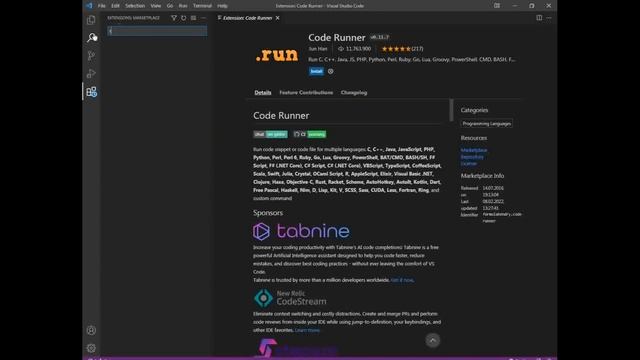Focus the extensions marketplace search box
This screenshot has height=360, width=640.
point(157,31)
